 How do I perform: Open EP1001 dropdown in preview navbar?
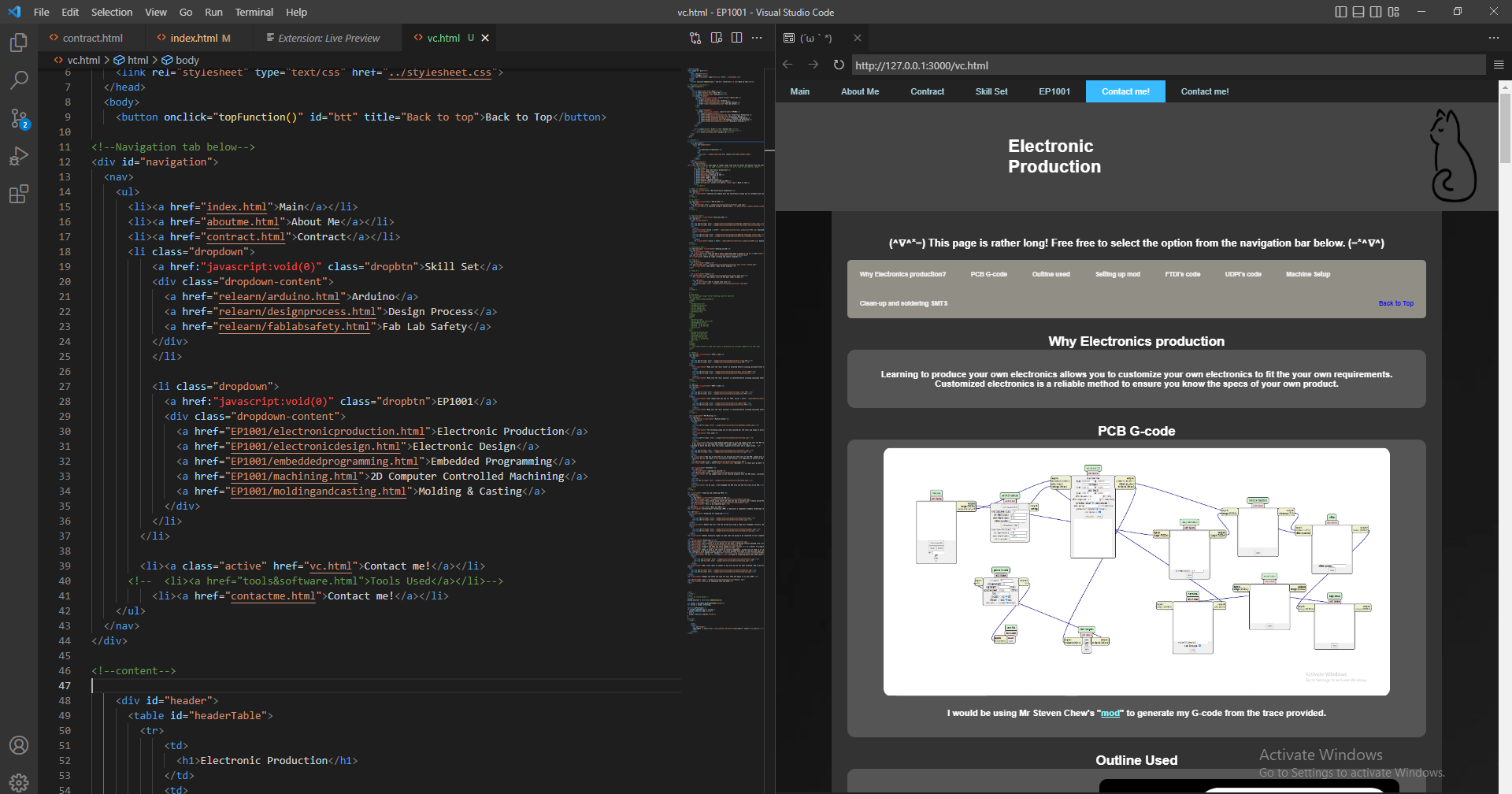(1054, 91)
